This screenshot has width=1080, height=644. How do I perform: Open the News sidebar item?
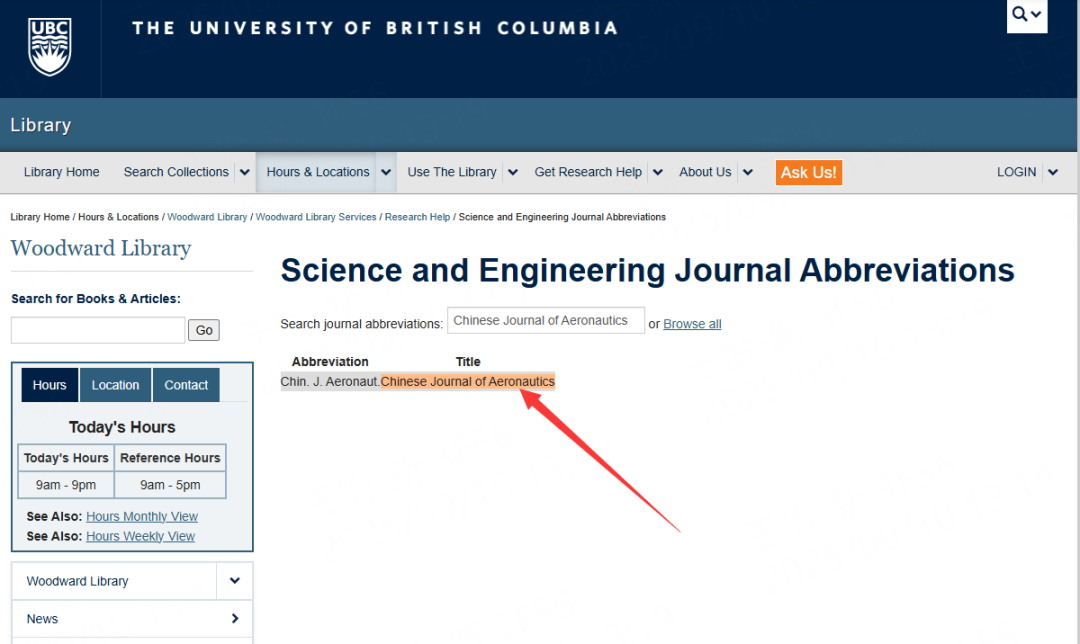[42, 619]
